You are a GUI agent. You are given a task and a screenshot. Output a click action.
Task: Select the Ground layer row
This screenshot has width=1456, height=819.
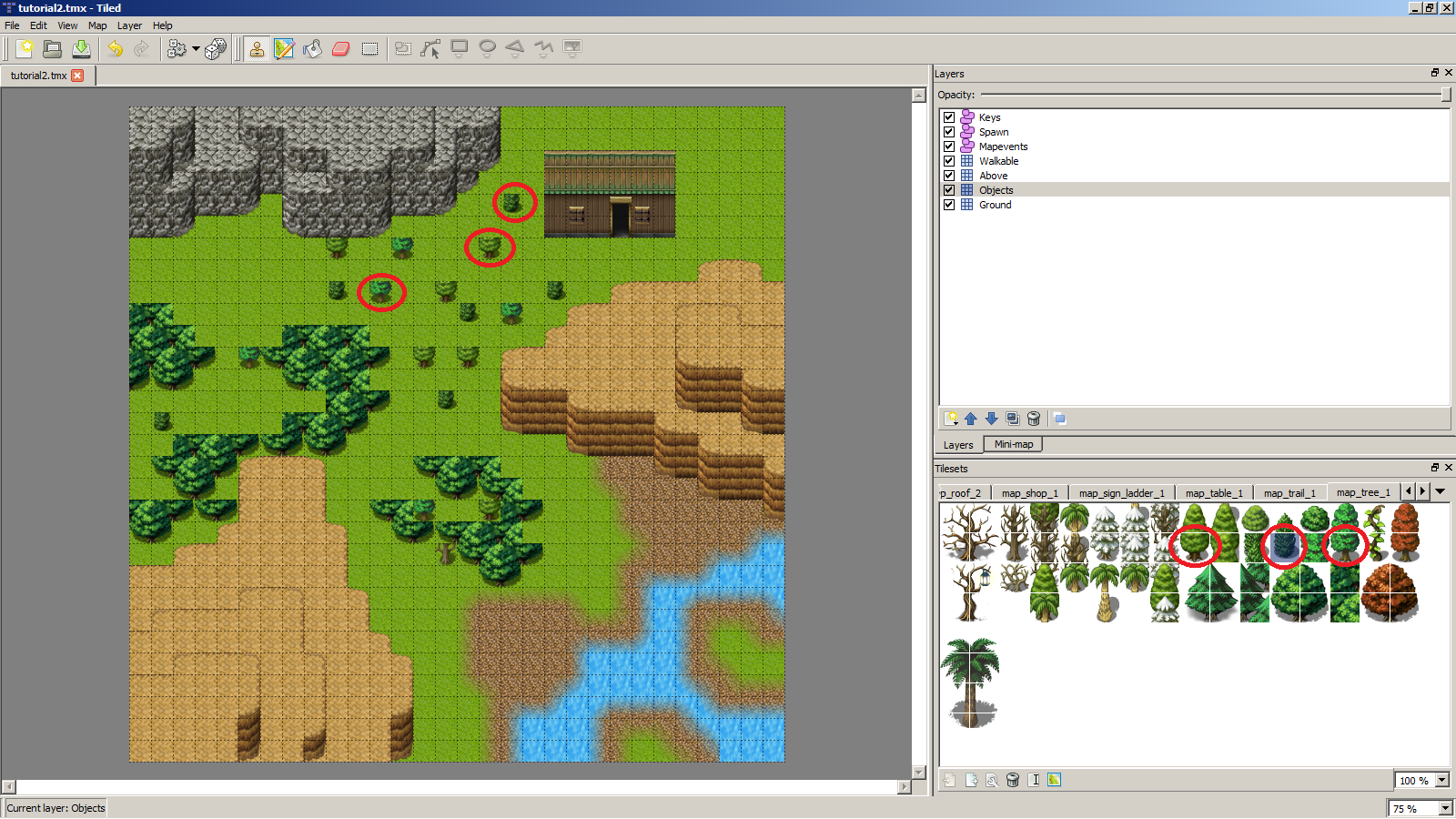click(x=1195, y=205)
